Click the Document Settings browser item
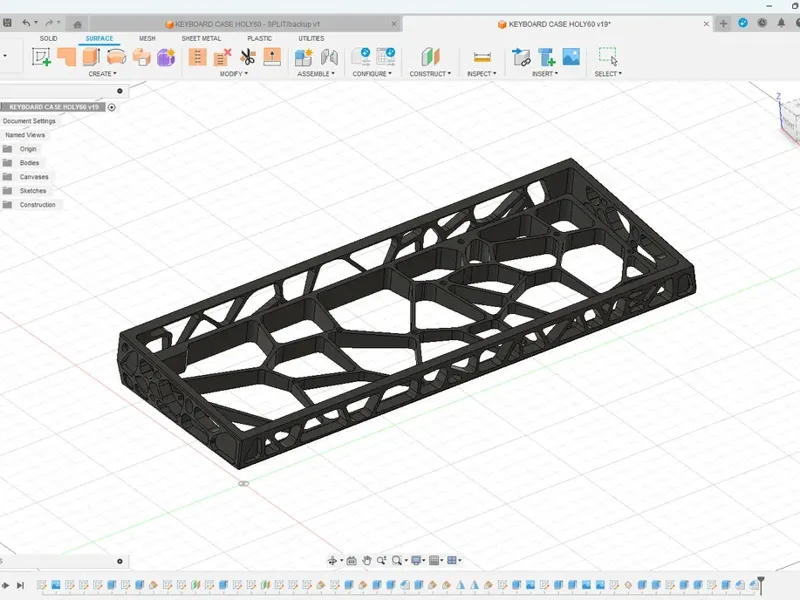Screen dimensions: 800x600 [29, 121]
